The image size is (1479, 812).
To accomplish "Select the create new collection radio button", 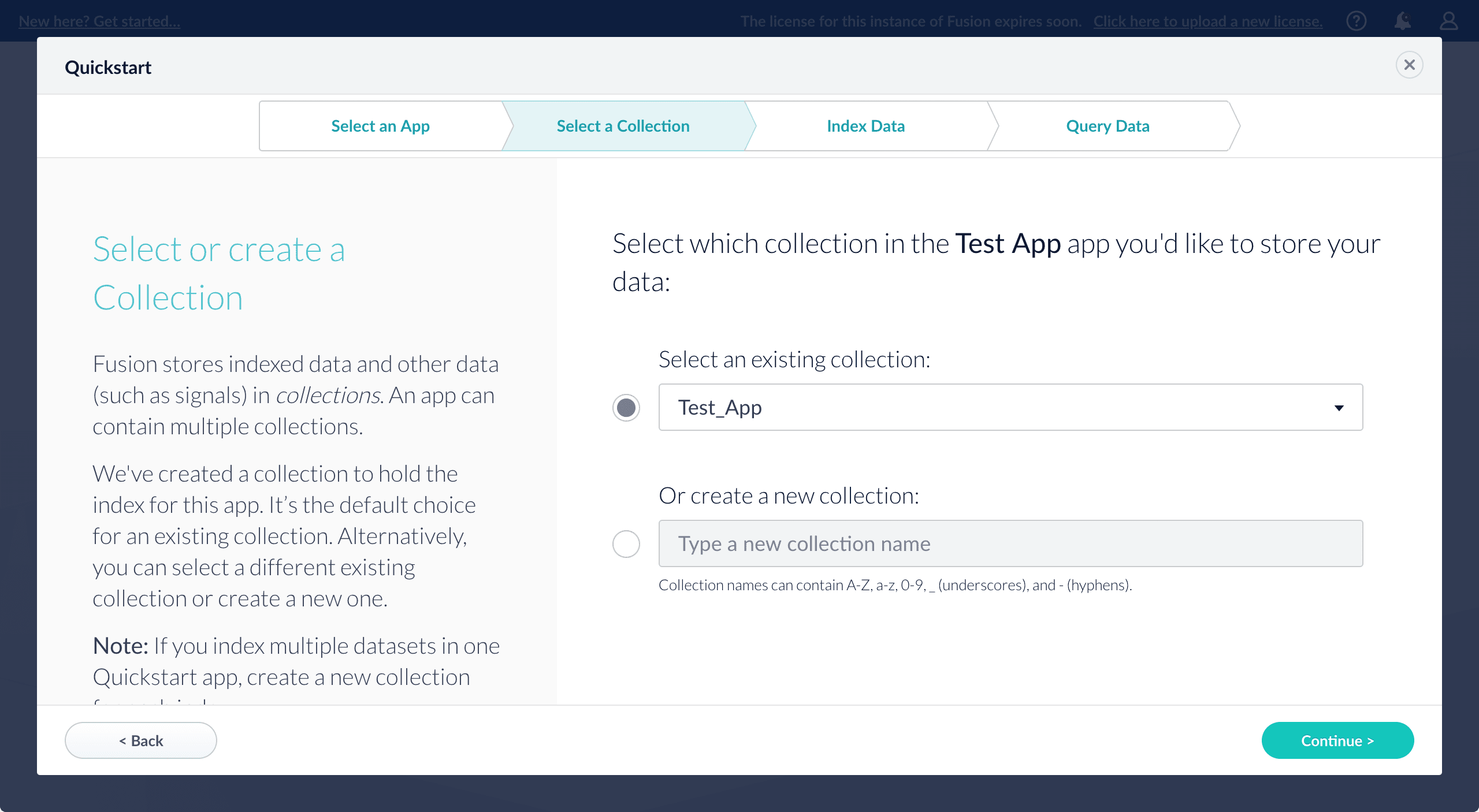I will coord(626,544).
